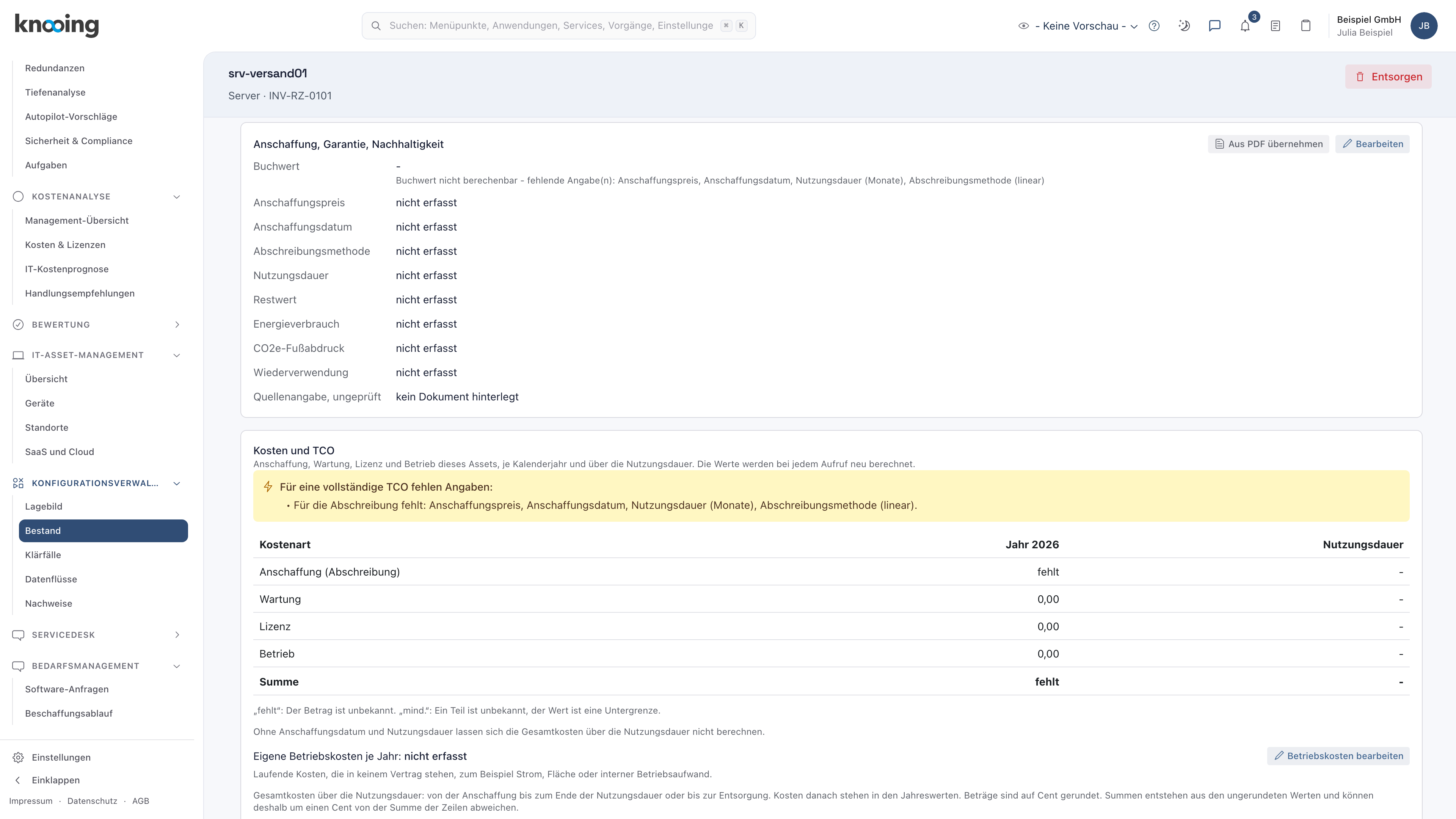Collapse the Kostenanalyse section
The width and height of the screenshot is (1456, 819).
click(177, 197)
